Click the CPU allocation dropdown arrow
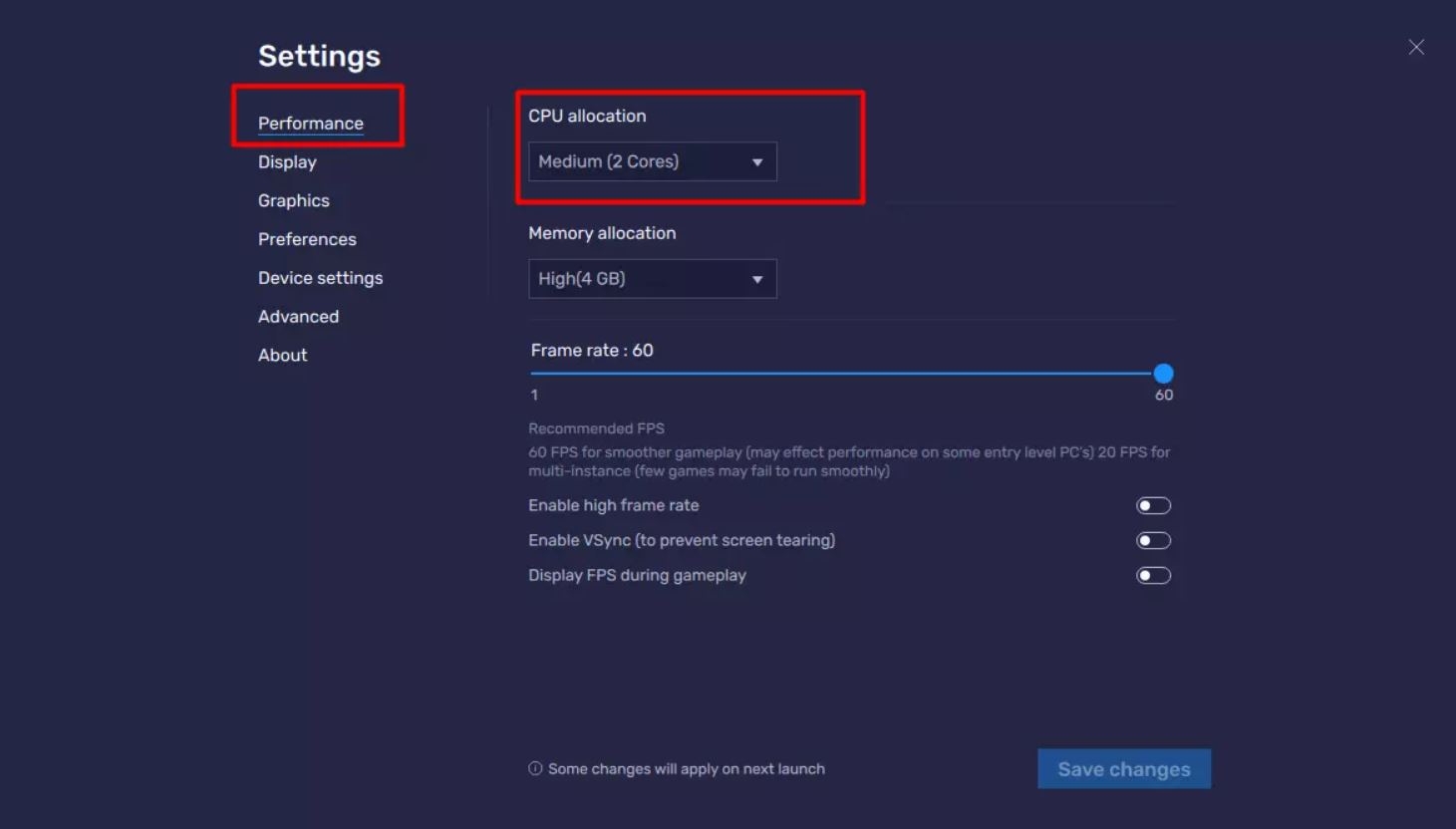This screenshot has width=1456, height=829. tap(756, 161)
